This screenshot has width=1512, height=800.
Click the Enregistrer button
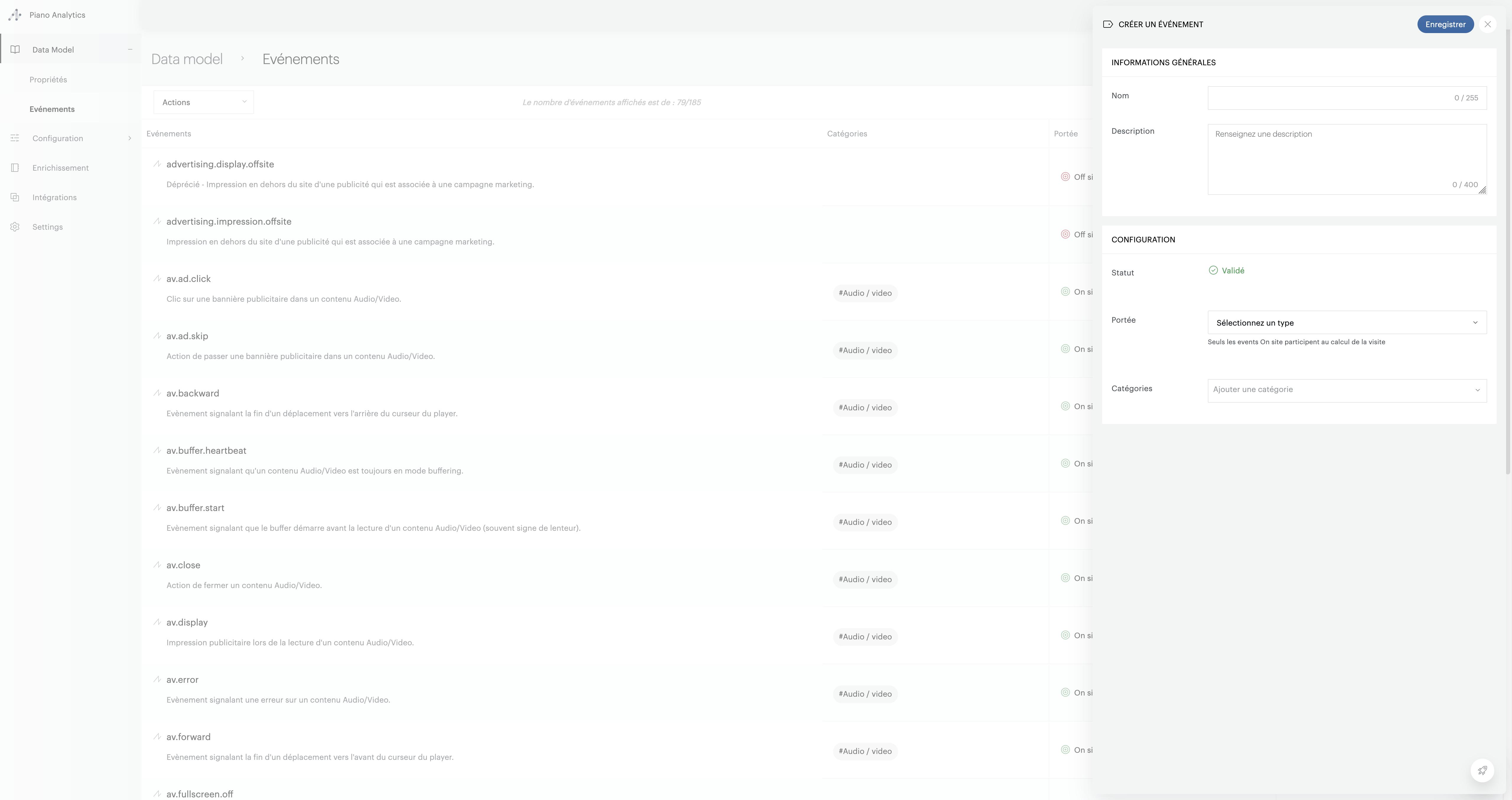1445,24
